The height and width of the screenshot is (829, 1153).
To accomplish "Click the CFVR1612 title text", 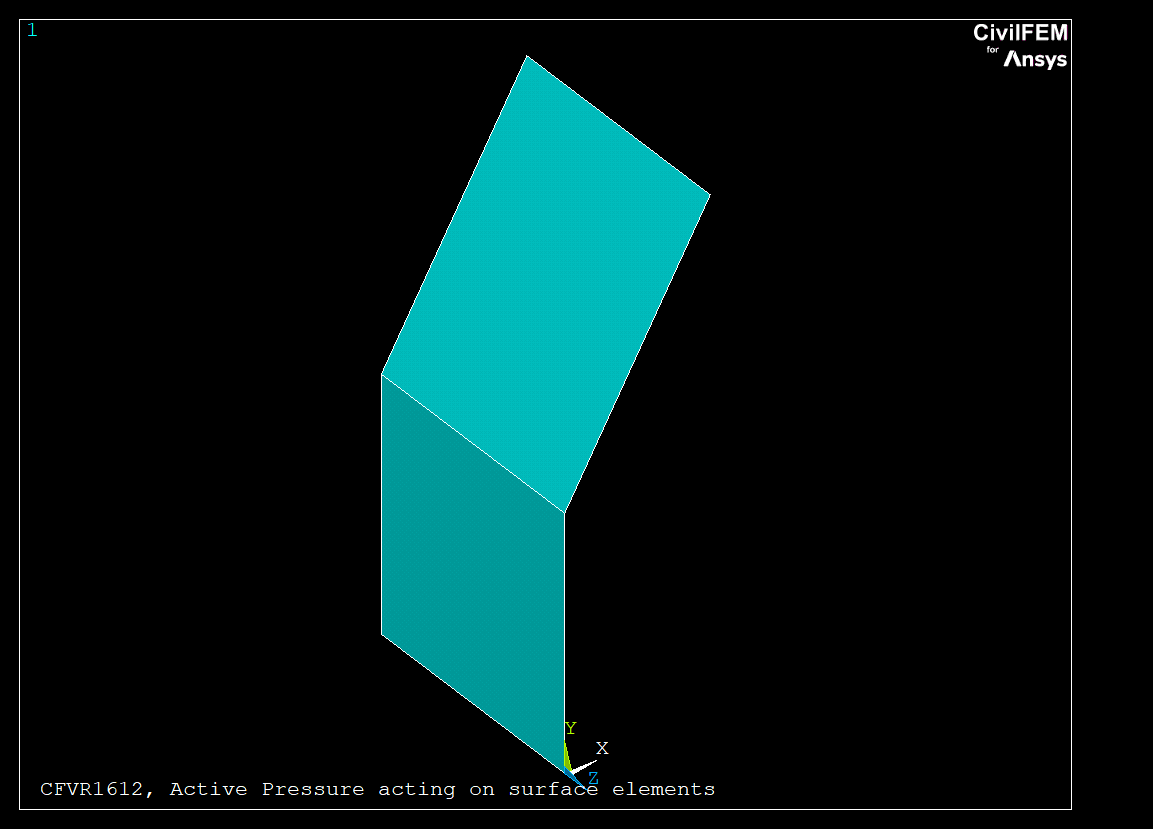I will point(95,789).
